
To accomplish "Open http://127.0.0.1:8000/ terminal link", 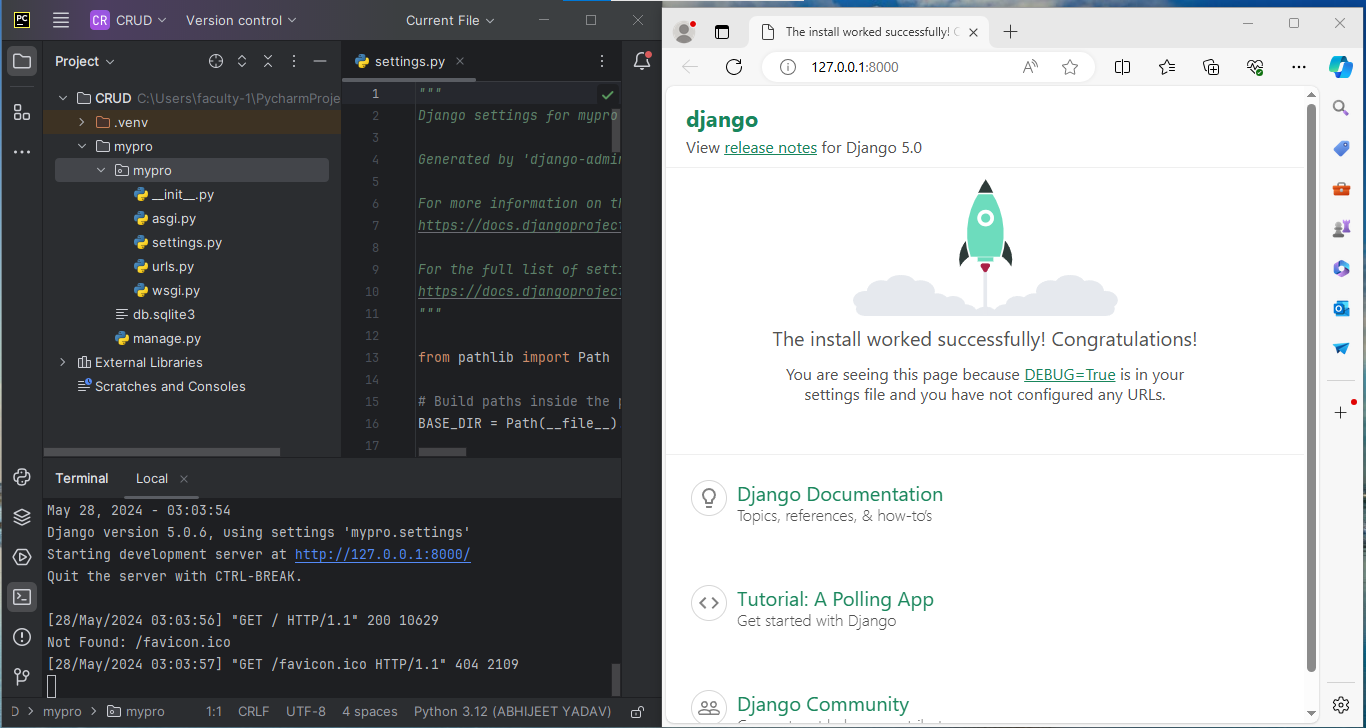I will point(382,554).
